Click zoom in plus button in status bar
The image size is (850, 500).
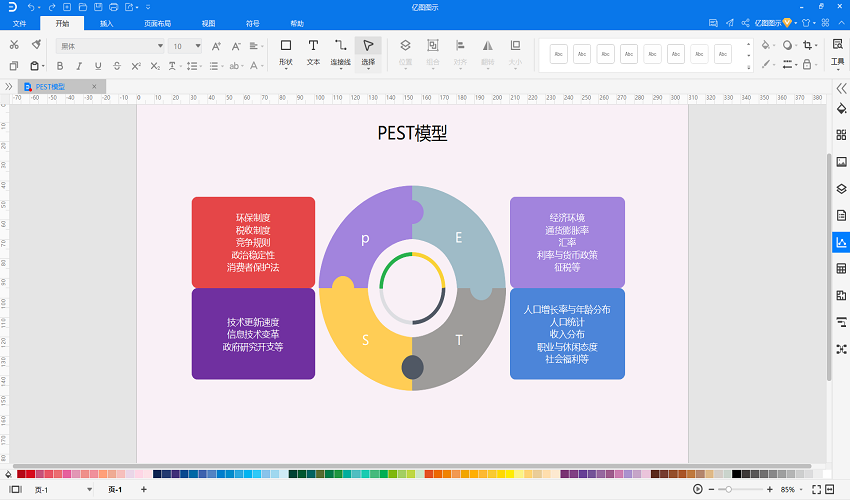coord(770,489)
